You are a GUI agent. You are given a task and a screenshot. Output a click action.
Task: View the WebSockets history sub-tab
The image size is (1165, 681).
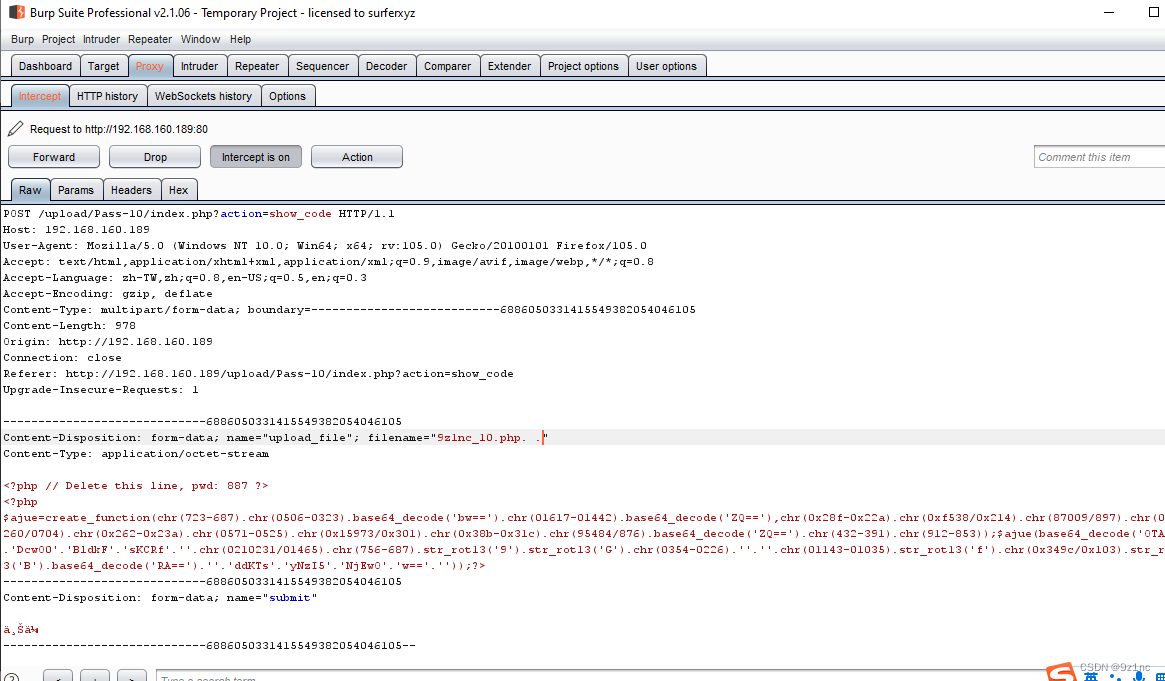pyautogui.click(x=204, y=96)
